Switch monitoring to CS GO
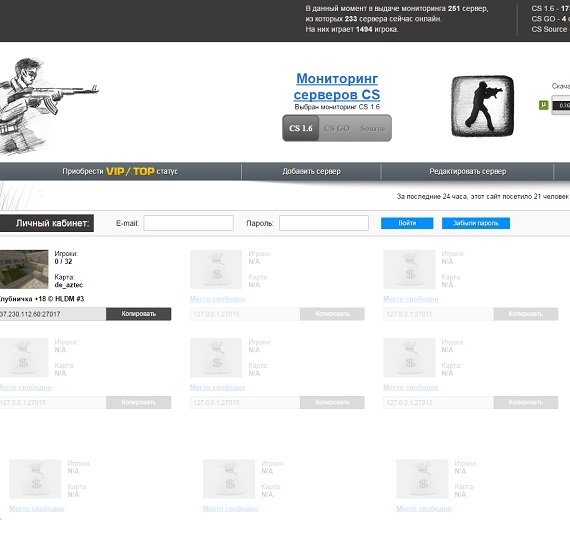The image size is (570, 539). (x=337, y=128)
